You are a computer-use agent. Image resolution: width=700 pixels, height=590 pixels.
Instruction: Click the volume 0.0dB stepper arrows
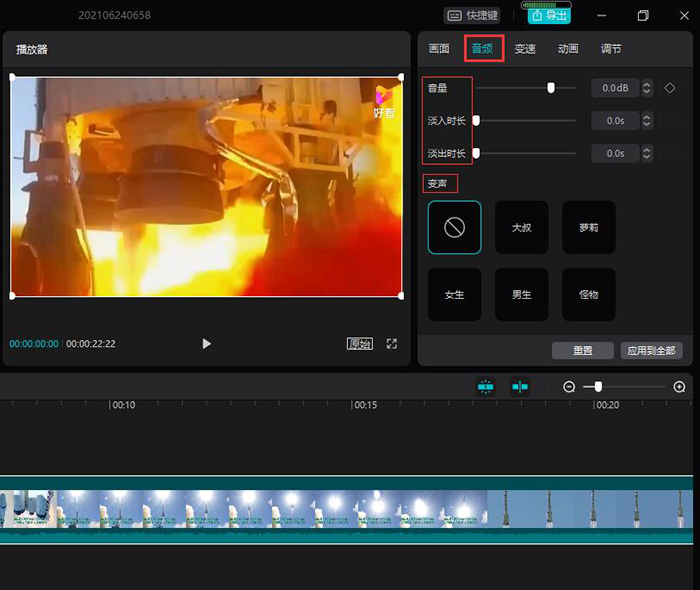[647, 88]
